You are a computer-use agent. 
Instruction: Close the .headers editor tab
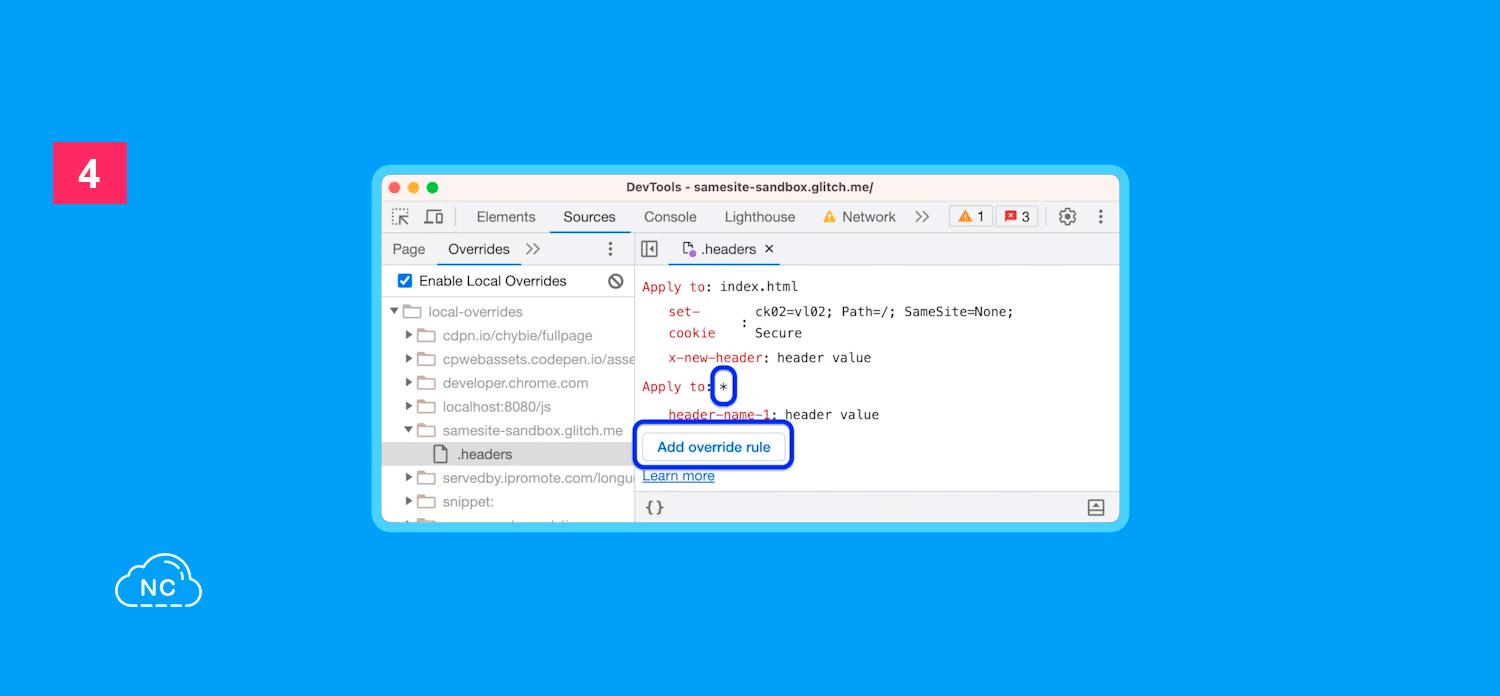(769, 249)
